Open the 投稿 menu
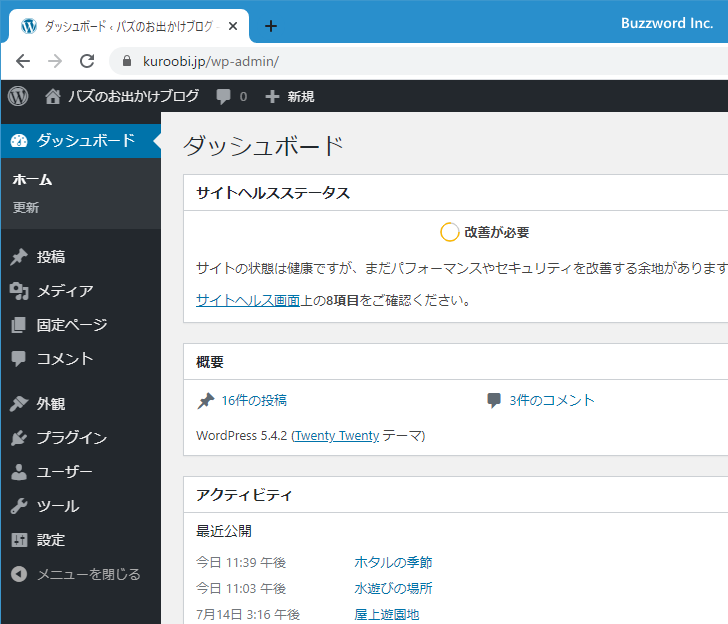 pos(51,257)
